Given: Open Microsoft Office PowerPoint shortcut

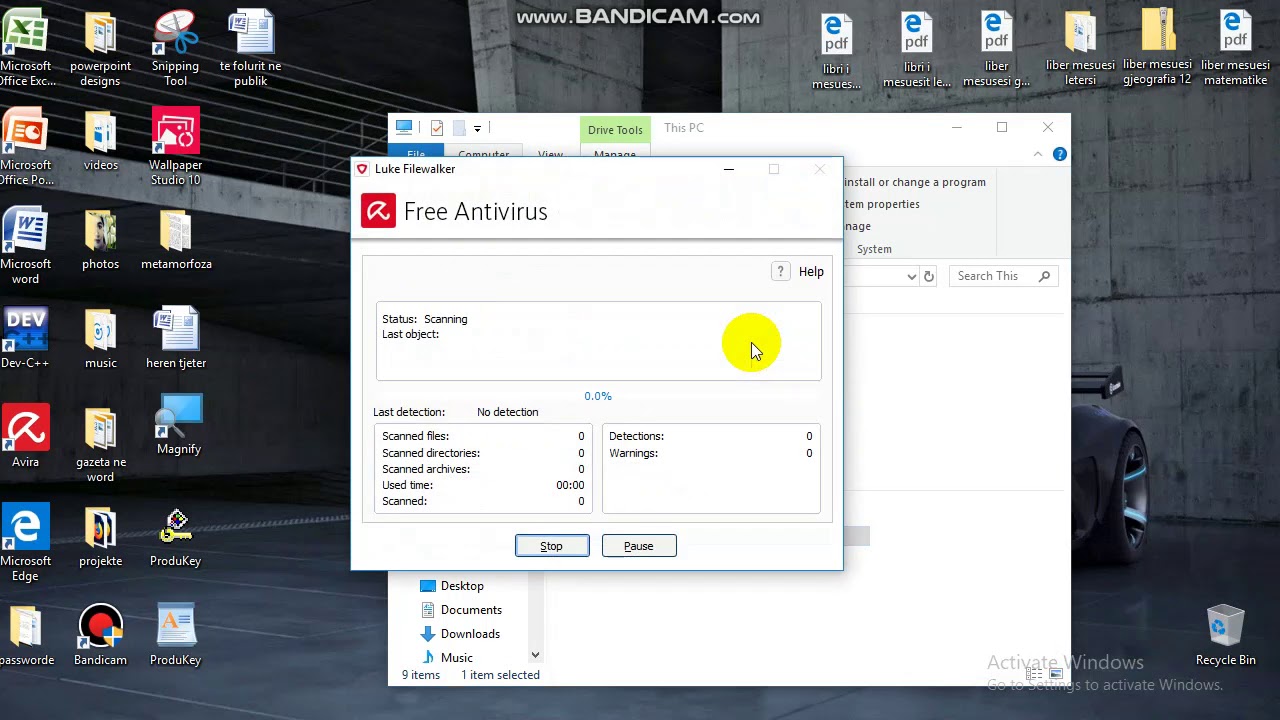Looking at the screenshot, I should [26, 147].
